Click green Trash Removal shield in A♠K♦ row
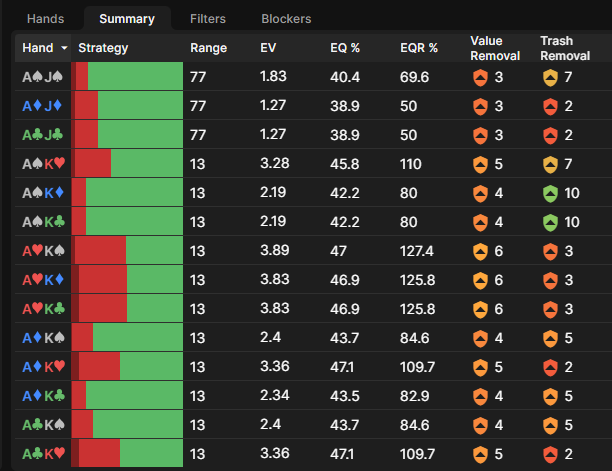Screen dimensions: 612x471 coord(549,193)
